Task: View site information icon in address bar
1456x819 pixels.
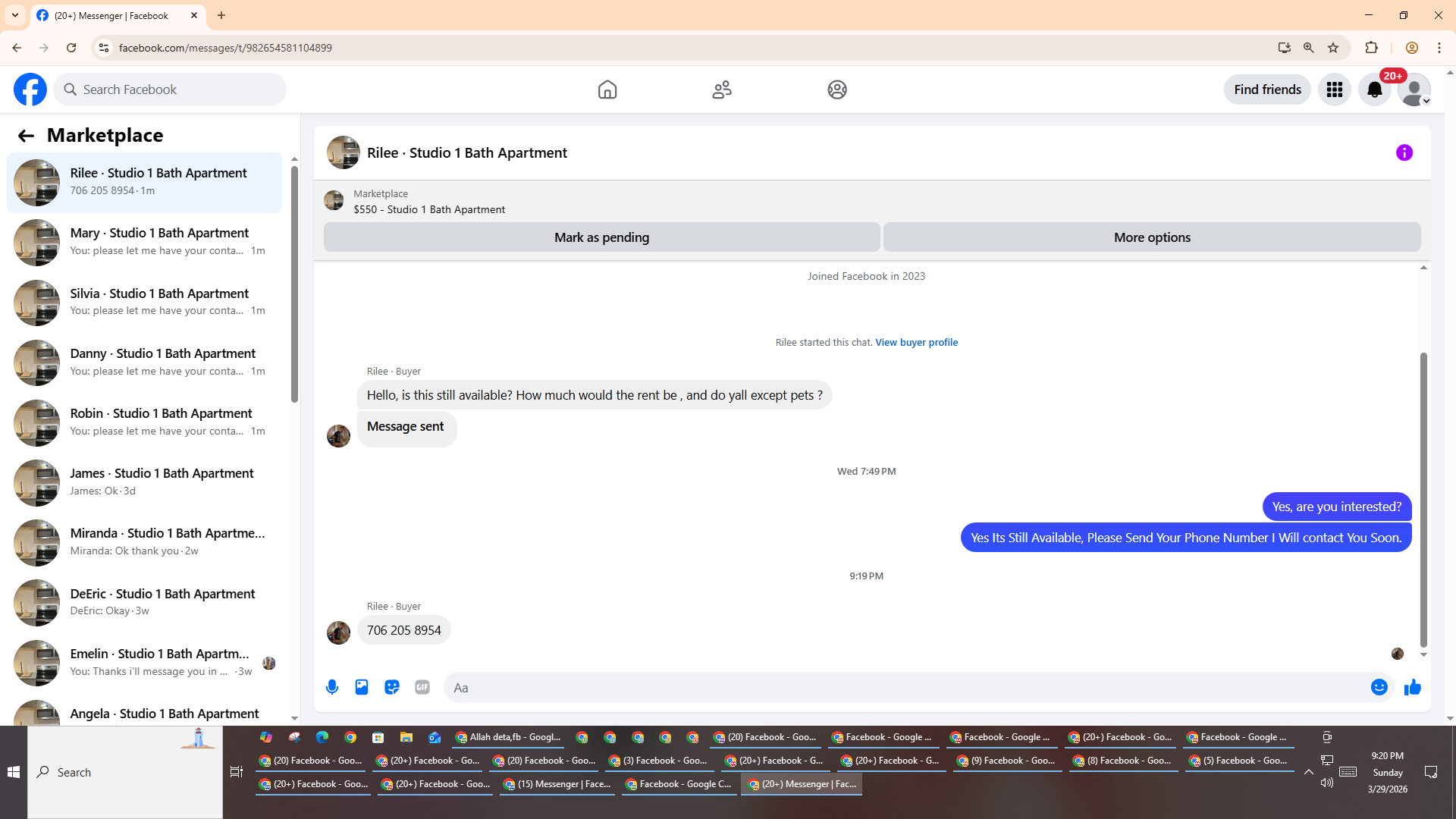Action: point(104,48)
